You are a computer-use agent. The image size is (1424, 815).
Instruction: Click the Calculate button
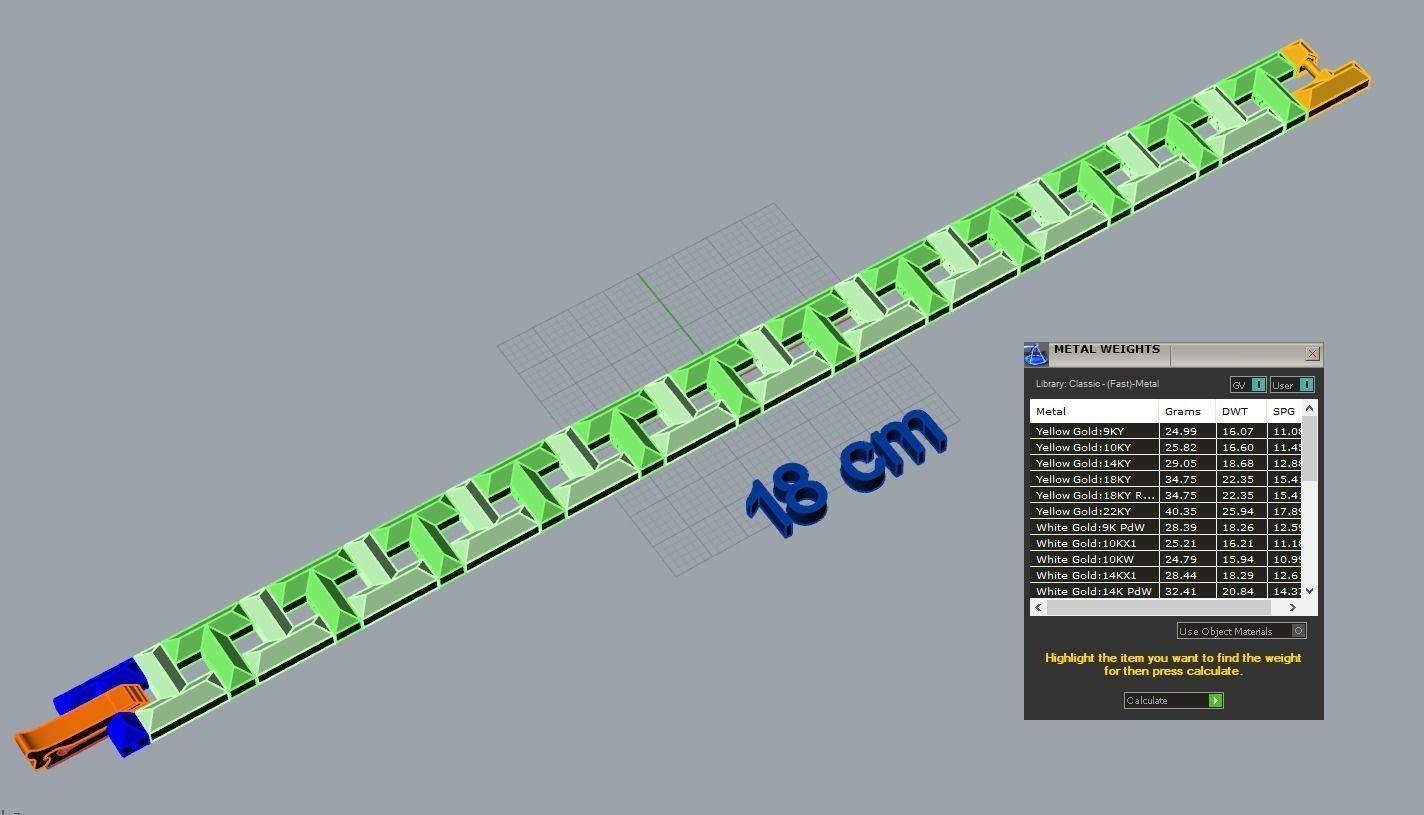point(1173,700)
